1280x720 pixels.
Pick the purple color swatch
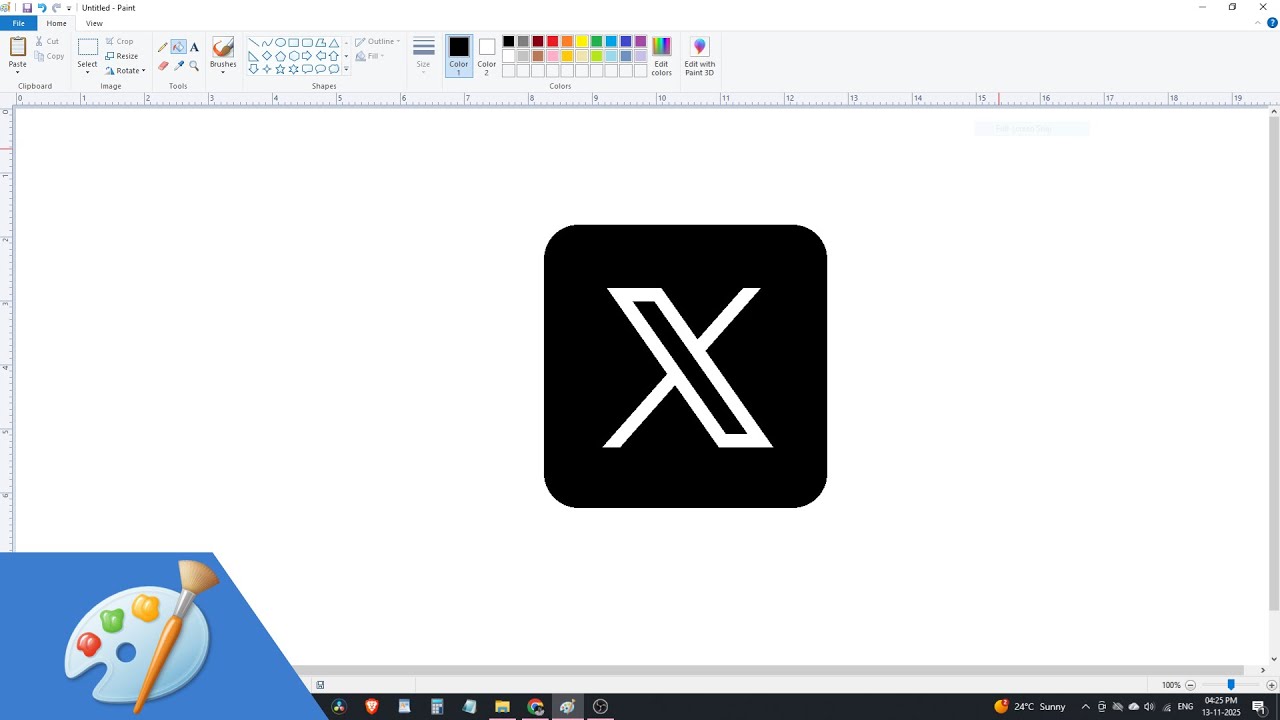click(x=640, y=41)
